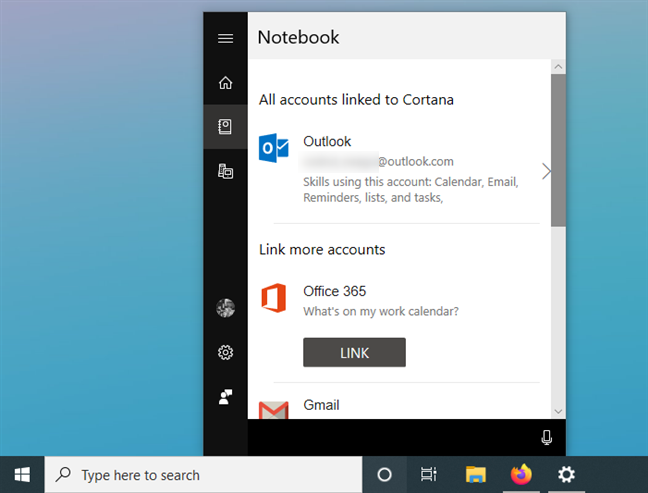The height and width of the screenshot is (493, 648).
Task: Click the vertical scrollbar thumb
Action: click(x=558, y=150)
